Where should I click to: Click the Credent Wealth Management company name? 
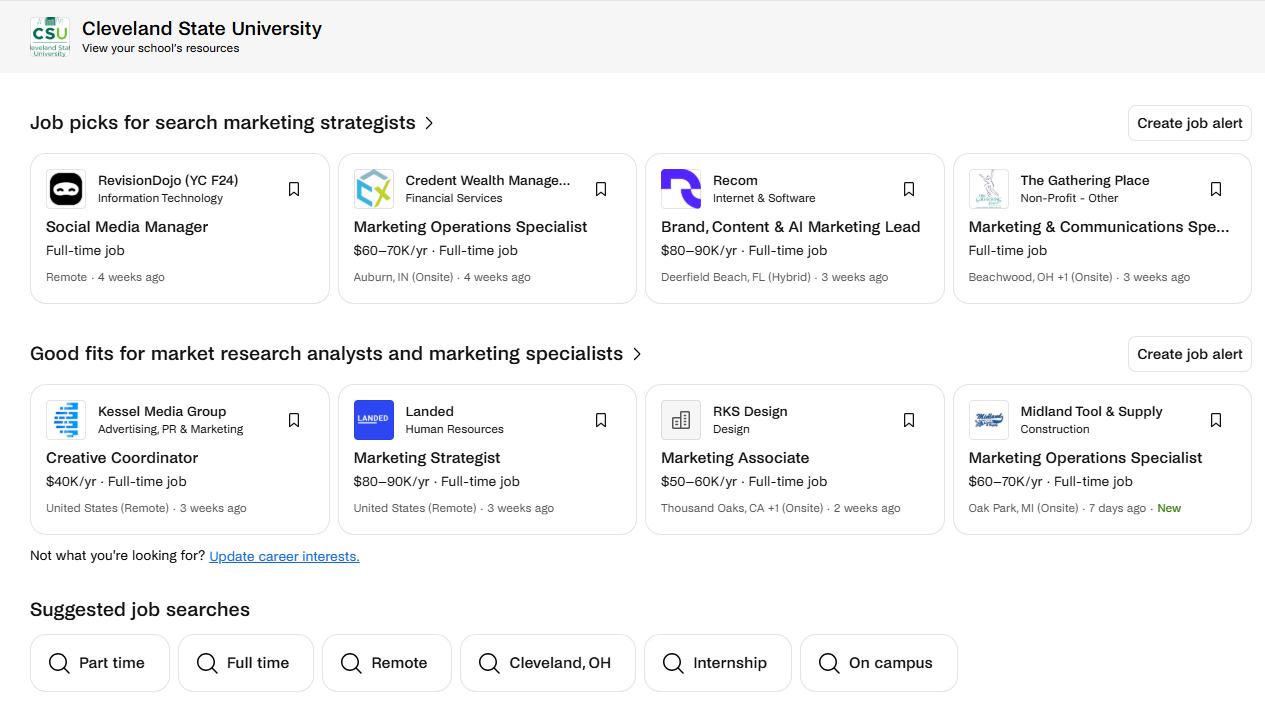click(x=488, y=181)
